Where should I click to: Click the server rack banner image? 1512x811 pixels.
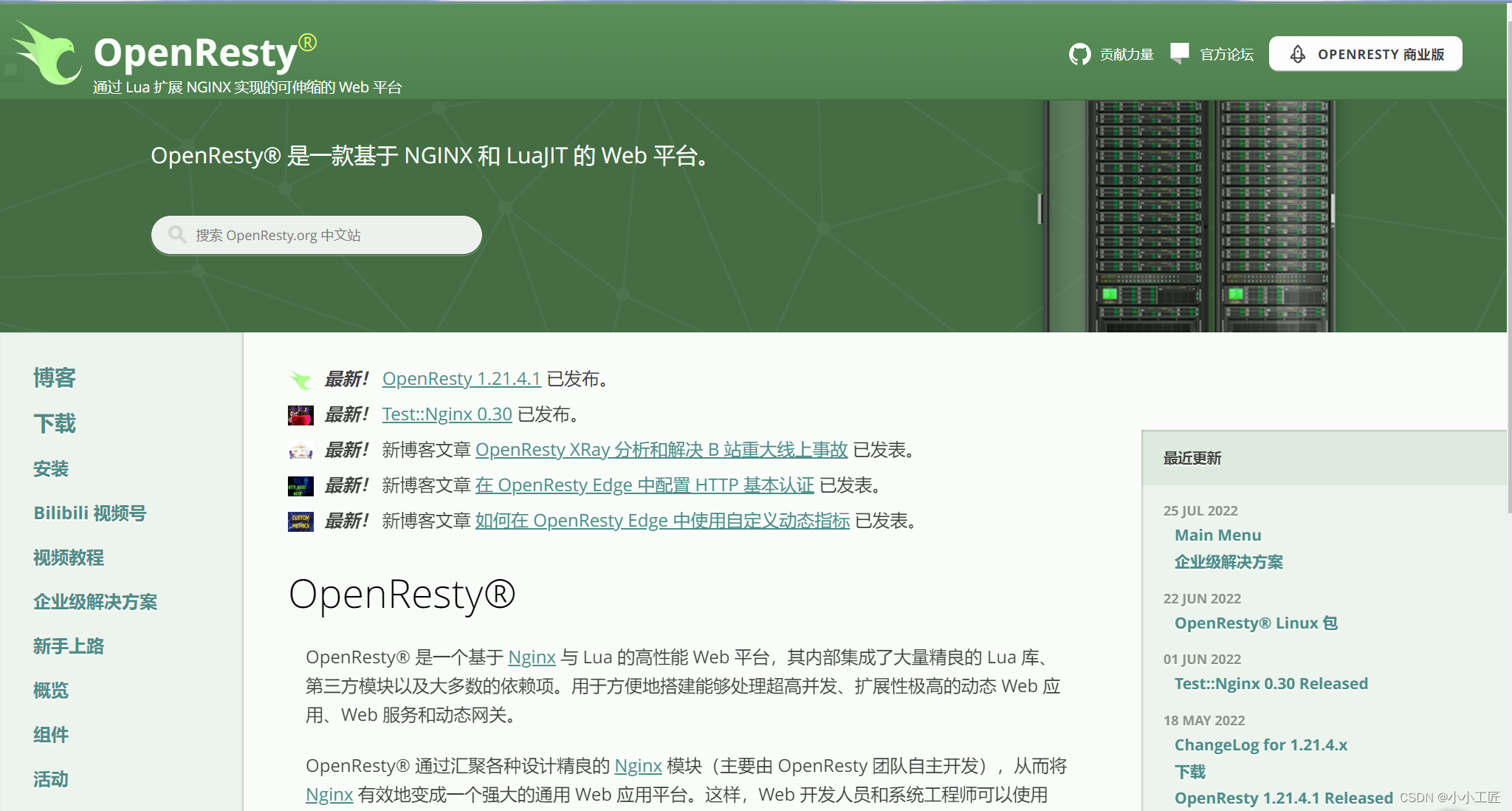coord(1189,216)
